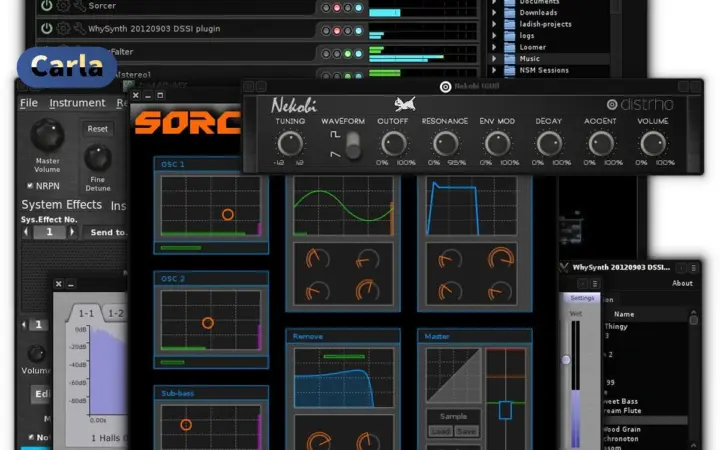Open the About menu in WhySynth window
720x450 pixels.
[682, 283]
